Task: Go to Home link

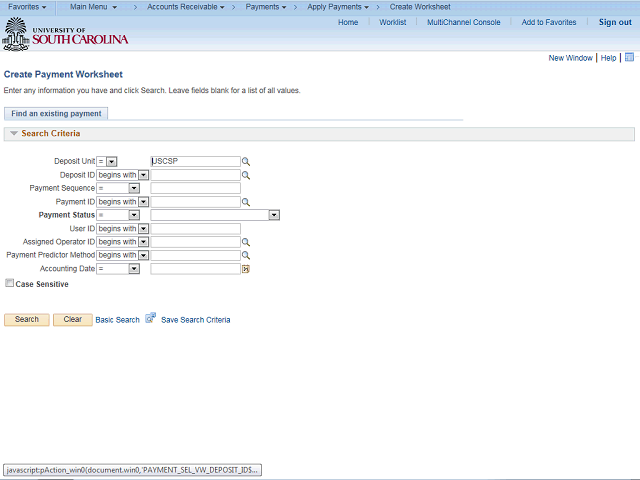Action: 348,22
